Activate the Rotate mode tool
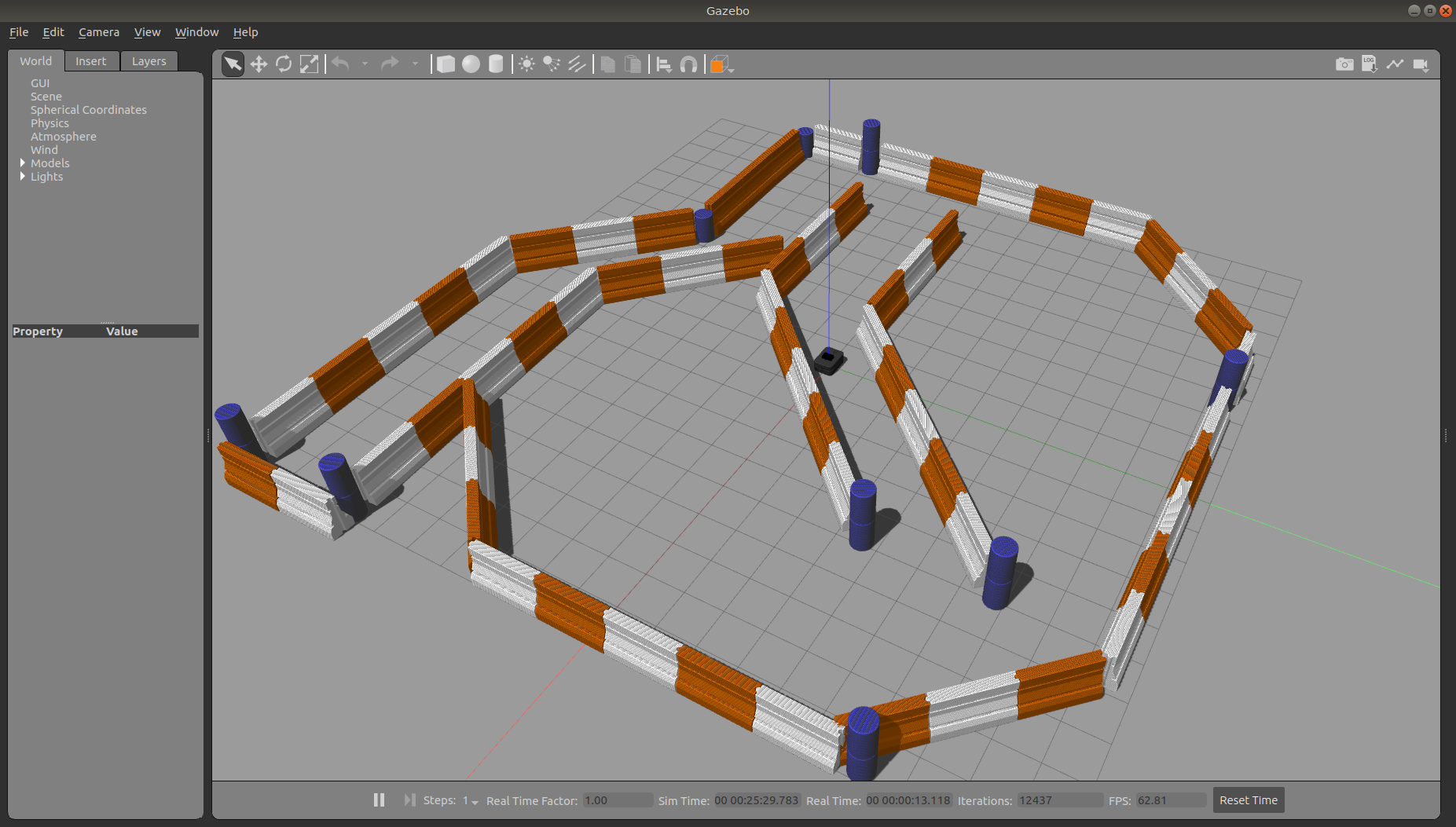1456x827 pixels. coord(284,64)
